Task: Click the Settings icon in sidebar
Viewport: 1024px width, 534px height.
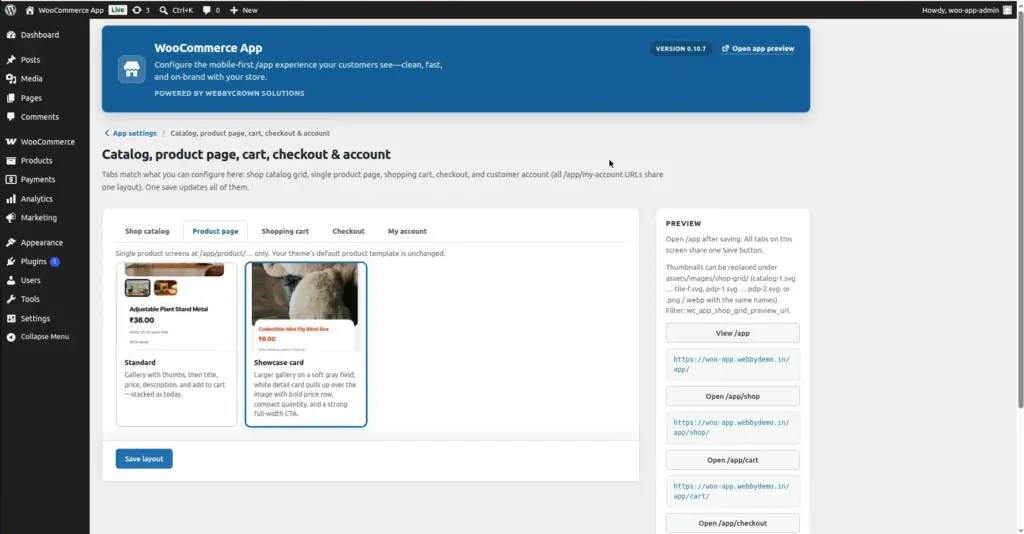Action: point(11,318)
